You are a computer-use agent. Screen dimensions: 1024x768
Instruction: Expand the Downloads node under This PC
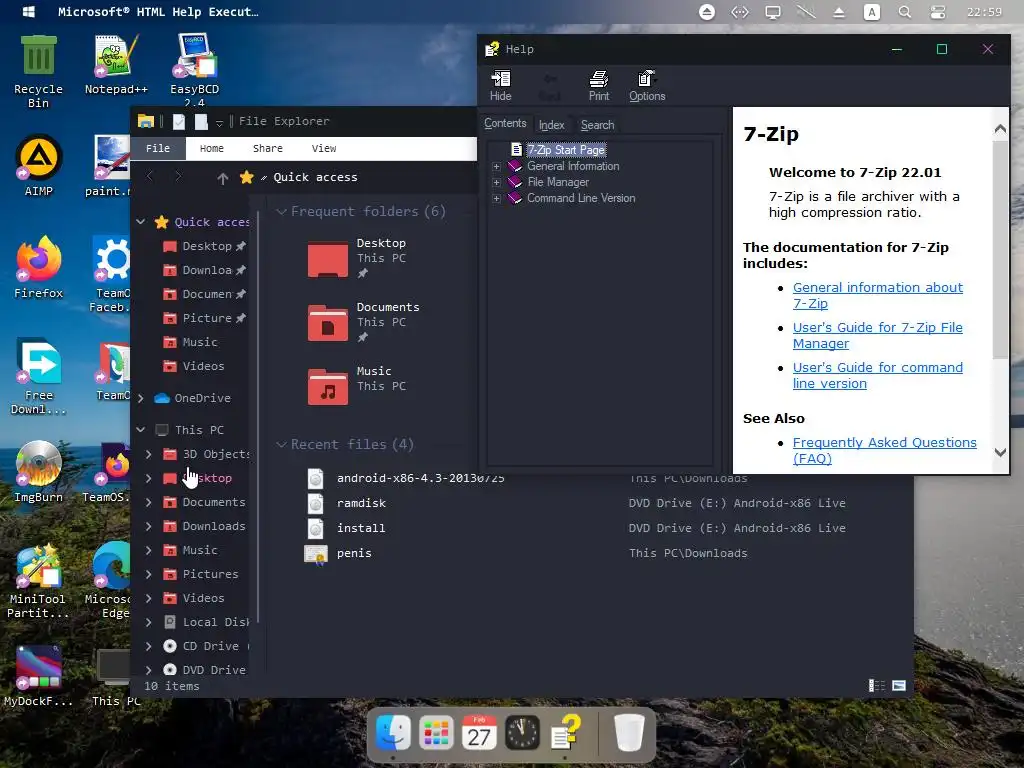click(149, 526)
